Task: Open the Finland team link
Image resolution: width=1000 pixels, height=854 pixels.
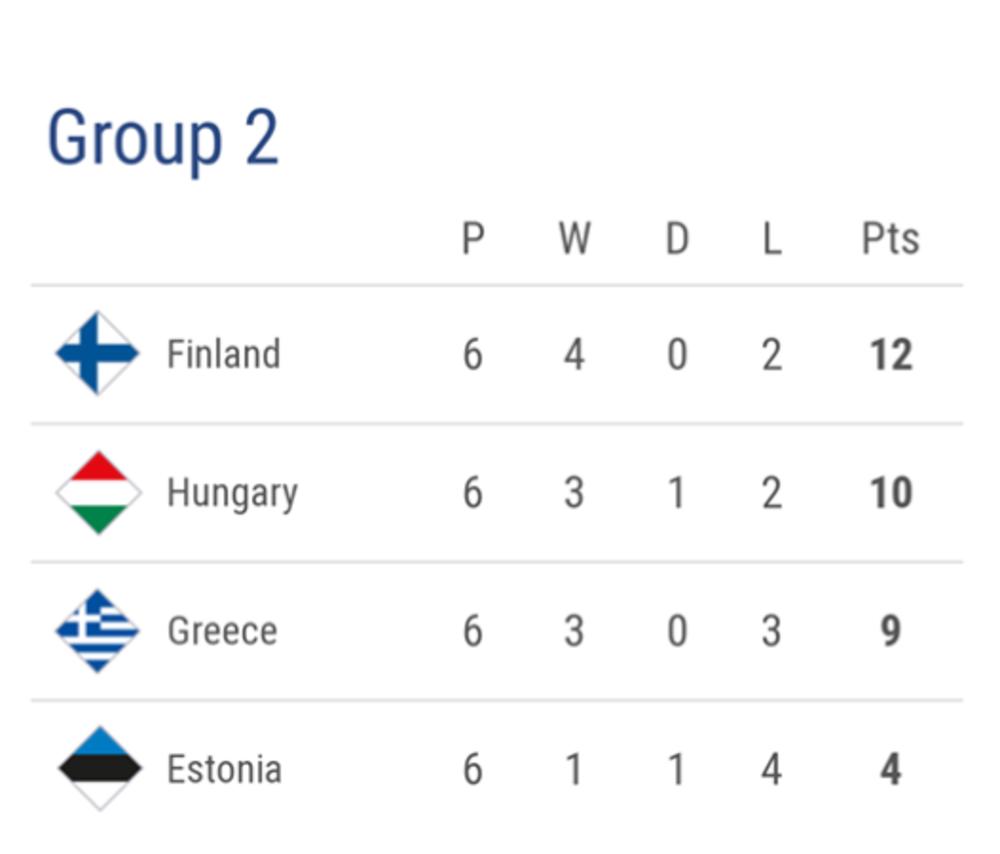Action: (223, 354)
